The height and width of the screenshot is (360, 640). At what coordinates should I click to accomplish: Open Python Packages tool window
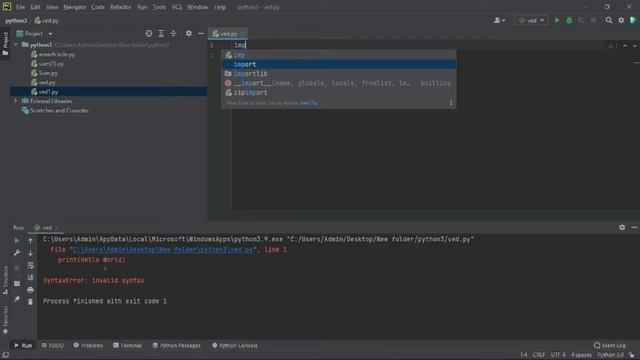point(176,345)
